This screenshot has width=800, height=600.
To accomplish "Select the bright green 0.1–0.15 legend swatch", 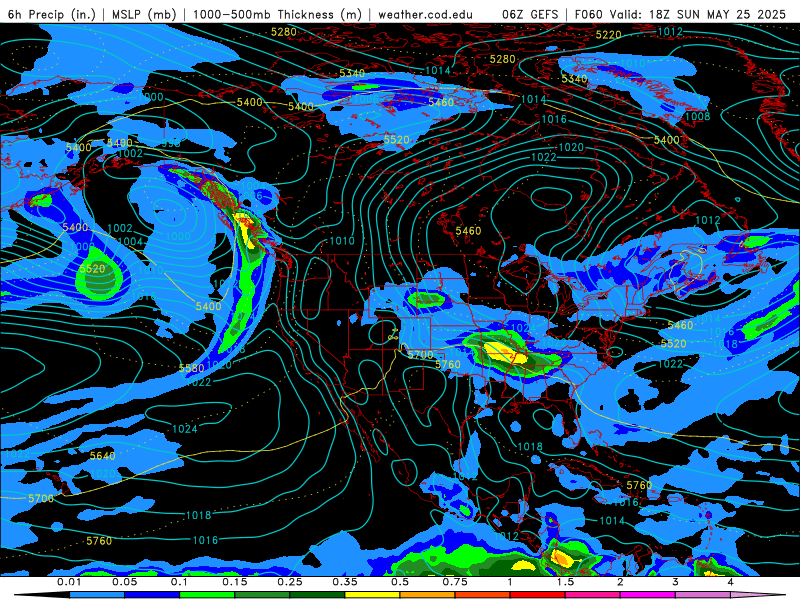I will 207,595.
